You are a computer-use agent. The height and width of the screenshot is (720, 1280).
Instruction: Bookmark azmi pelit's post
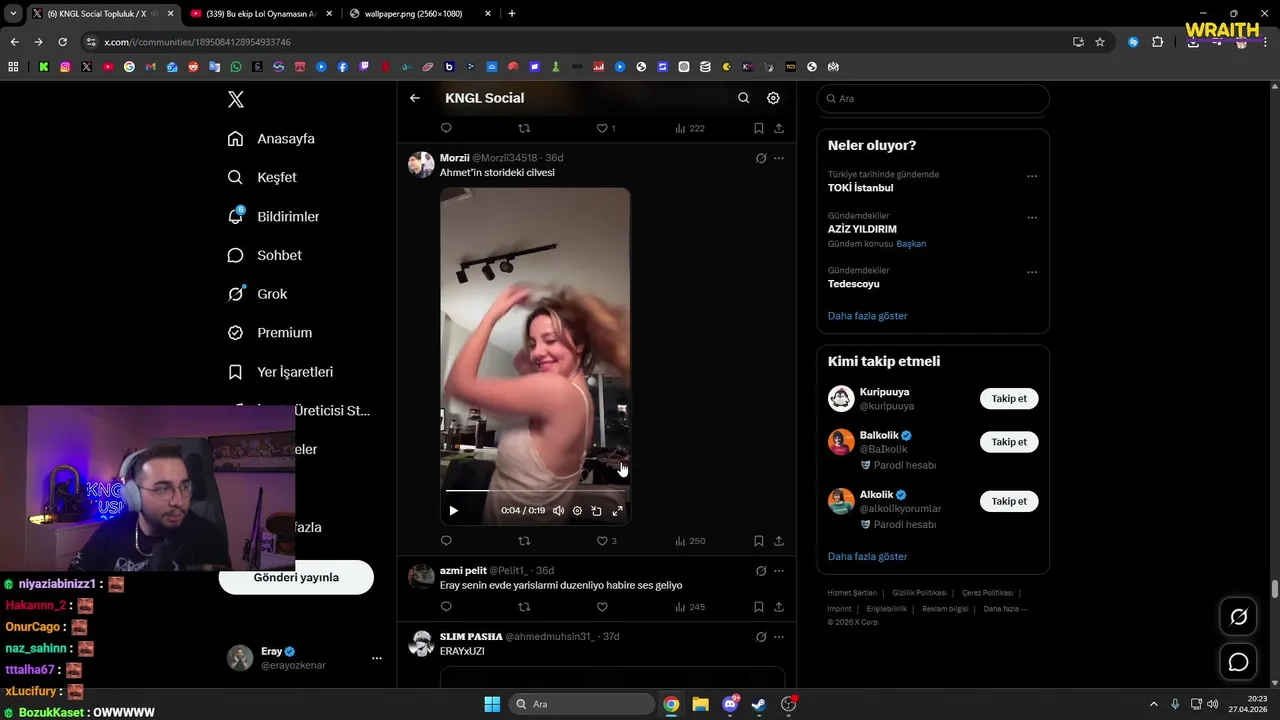759,607
